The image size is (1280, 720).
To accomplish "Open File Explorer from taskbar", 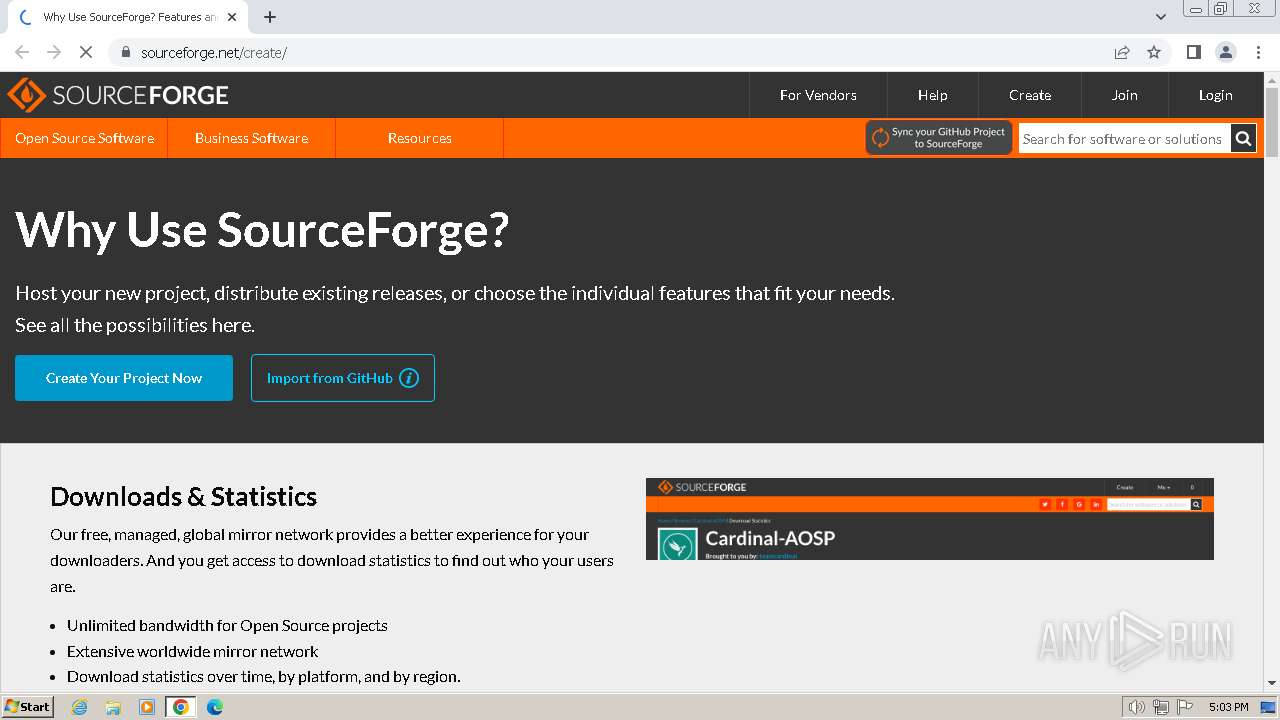I will pyautogui.click(x=113, y=707).
